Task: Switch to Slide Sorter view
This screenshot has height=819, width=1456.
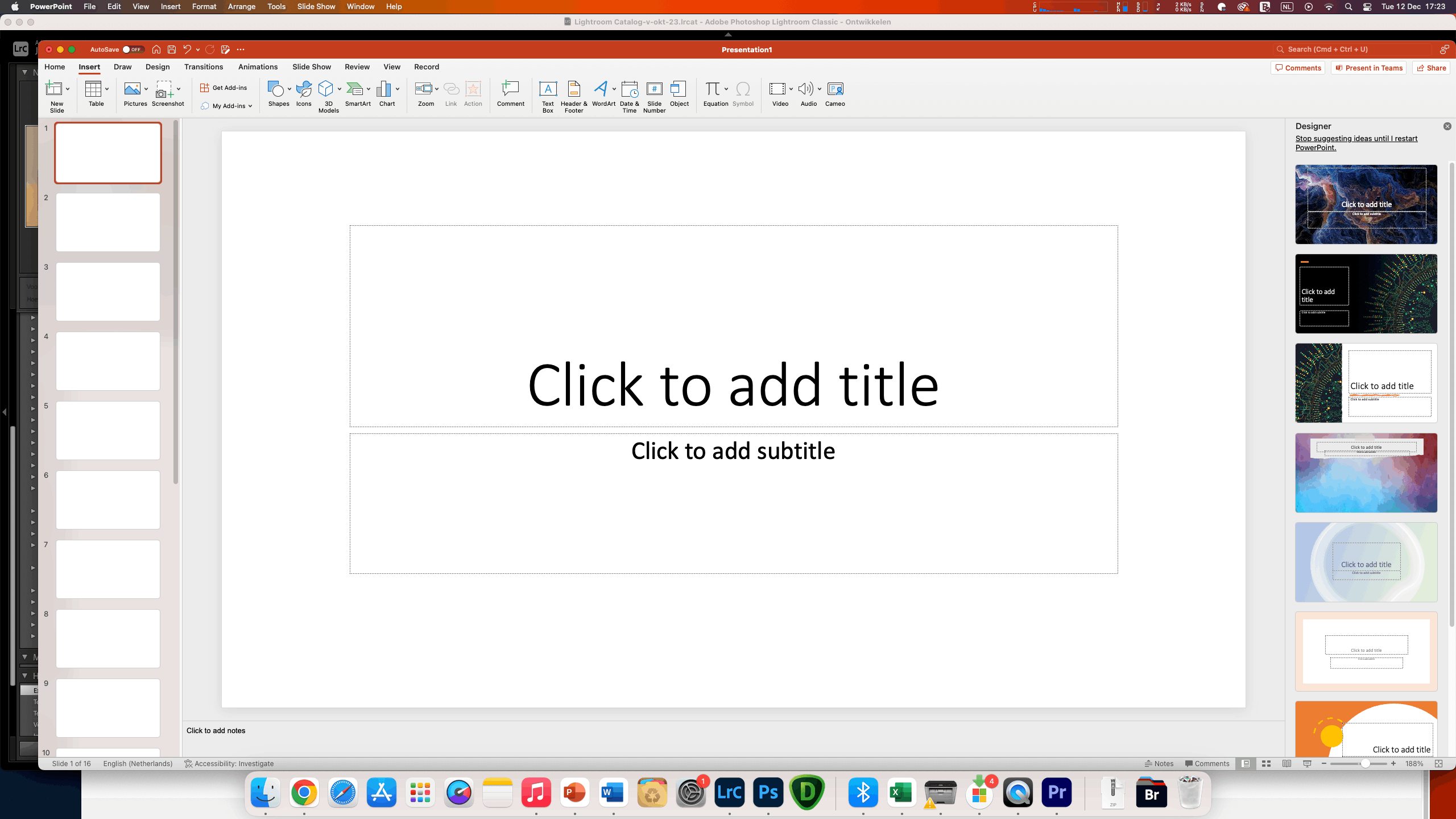Action: pos(1266,764)
